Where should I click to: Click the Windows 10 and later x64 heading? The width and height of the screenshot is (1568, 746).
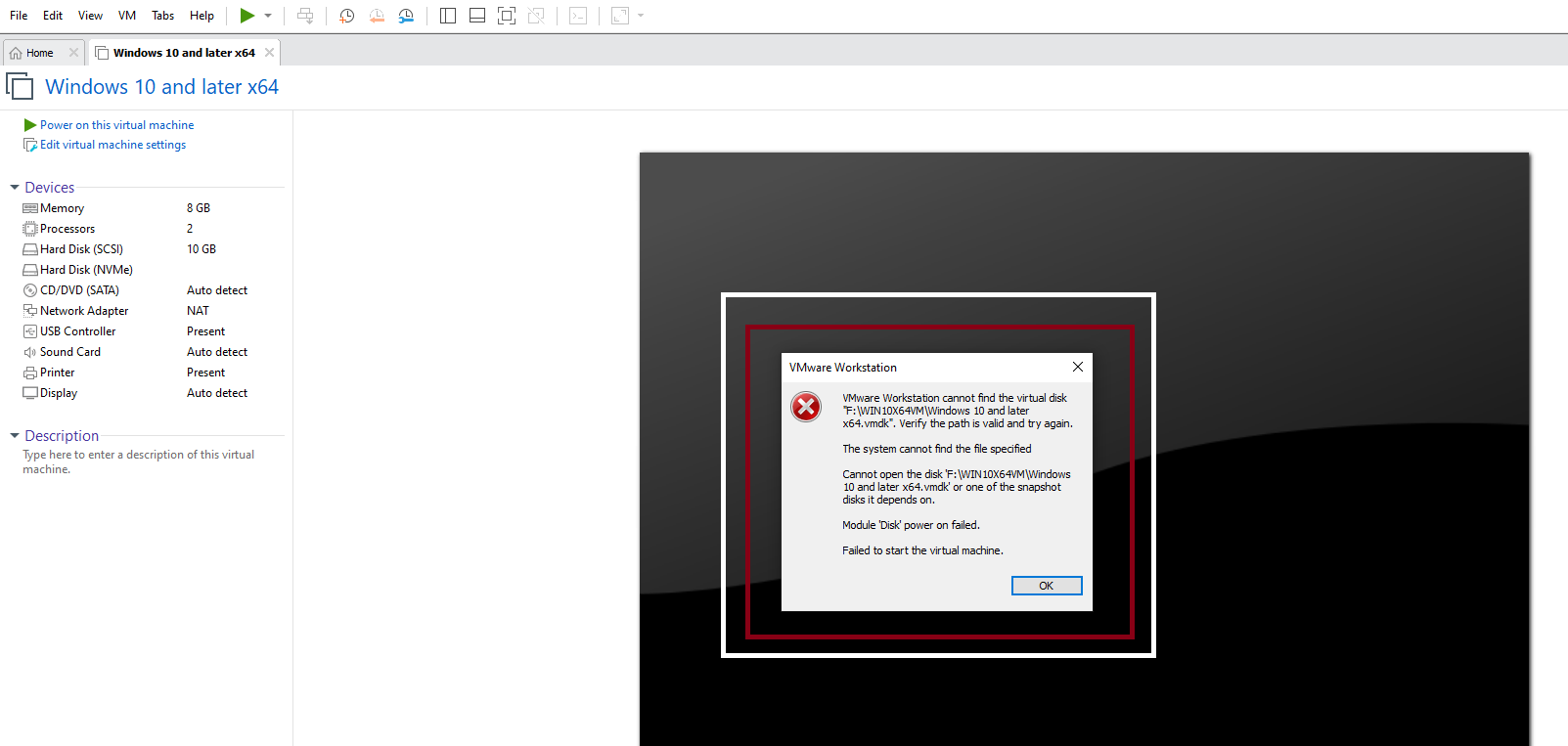162,87
